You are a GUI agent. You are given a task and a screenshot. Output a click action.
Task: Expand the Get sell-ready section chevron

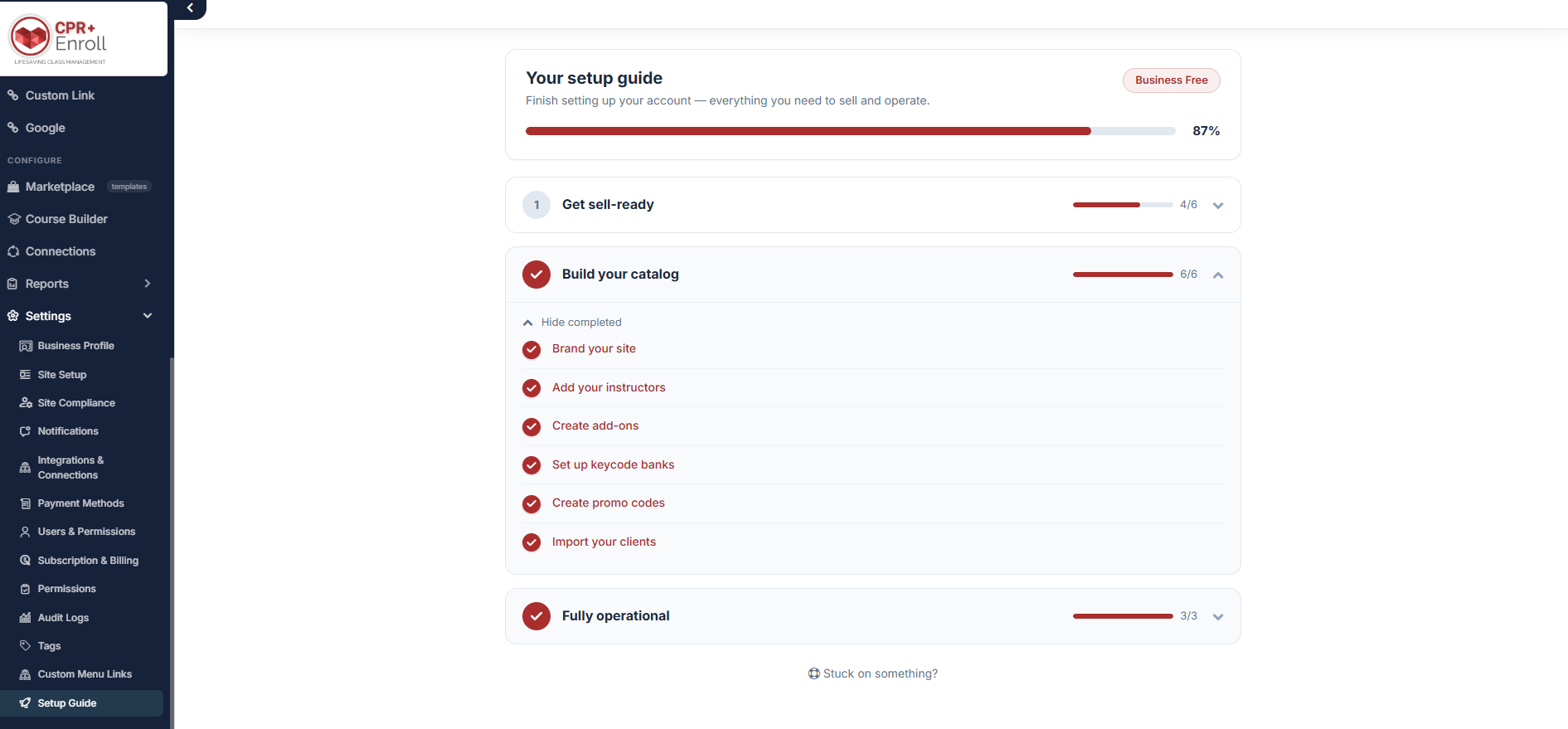click(x=1218, y=206)
